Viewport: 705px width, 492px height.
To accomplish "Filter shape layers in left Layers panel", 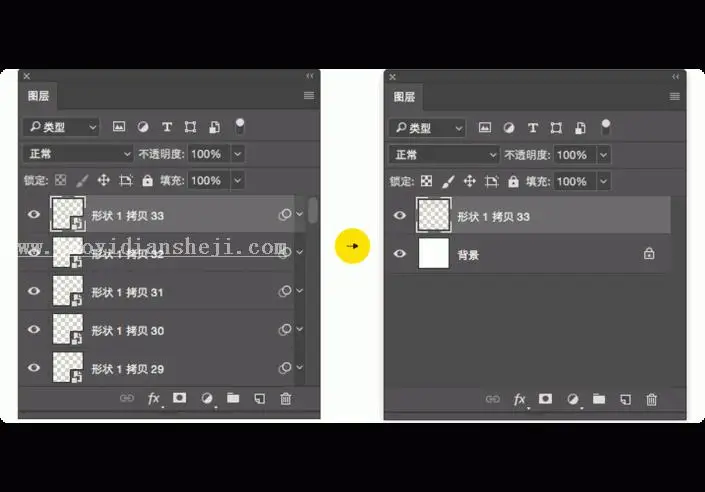I will pos(190,127).
